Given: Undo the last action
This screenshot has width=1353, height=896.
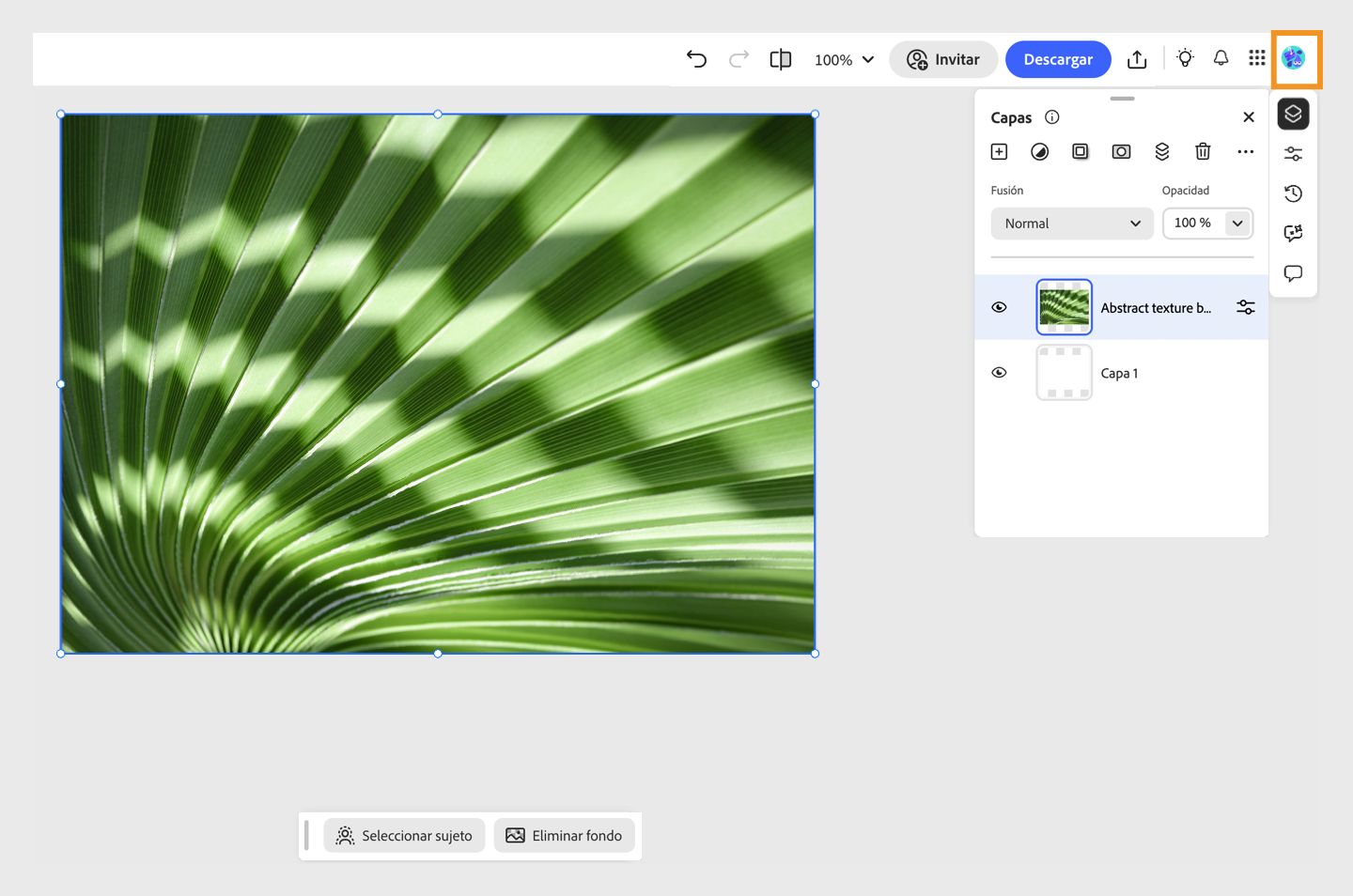Looking at the screenshot, I should (696, 58).
